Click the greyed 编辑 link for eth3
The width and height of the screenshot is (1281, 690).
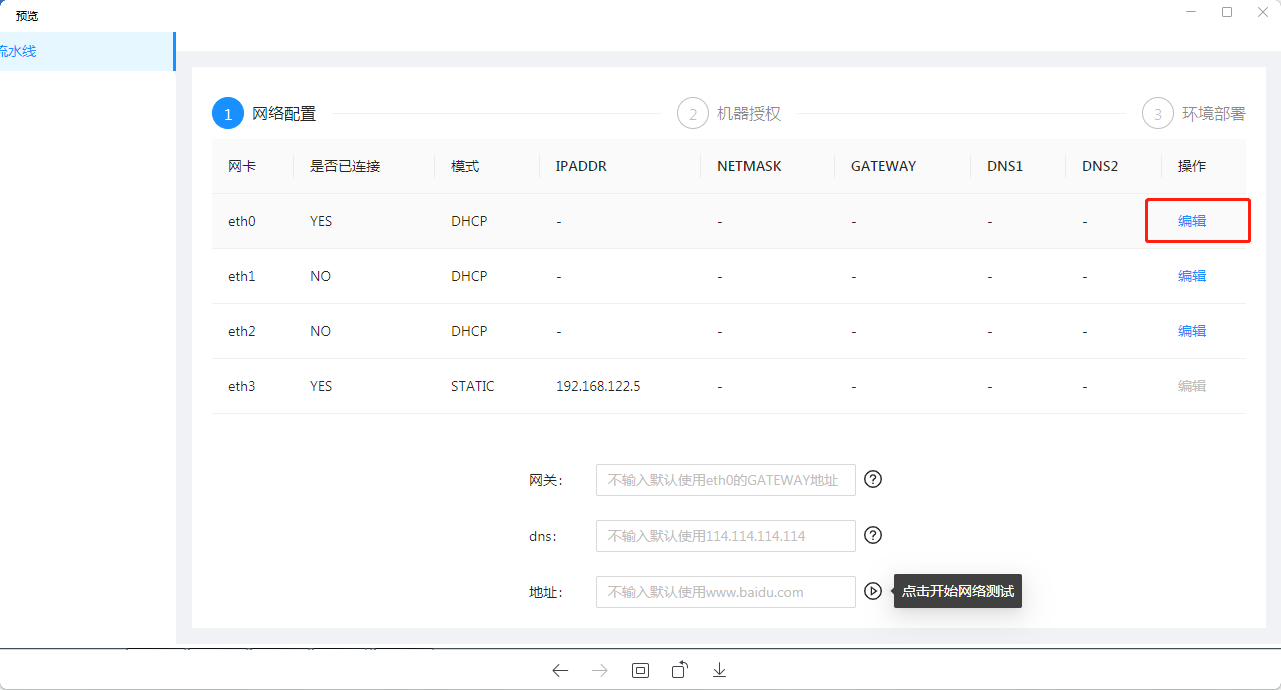point(1192,386)
